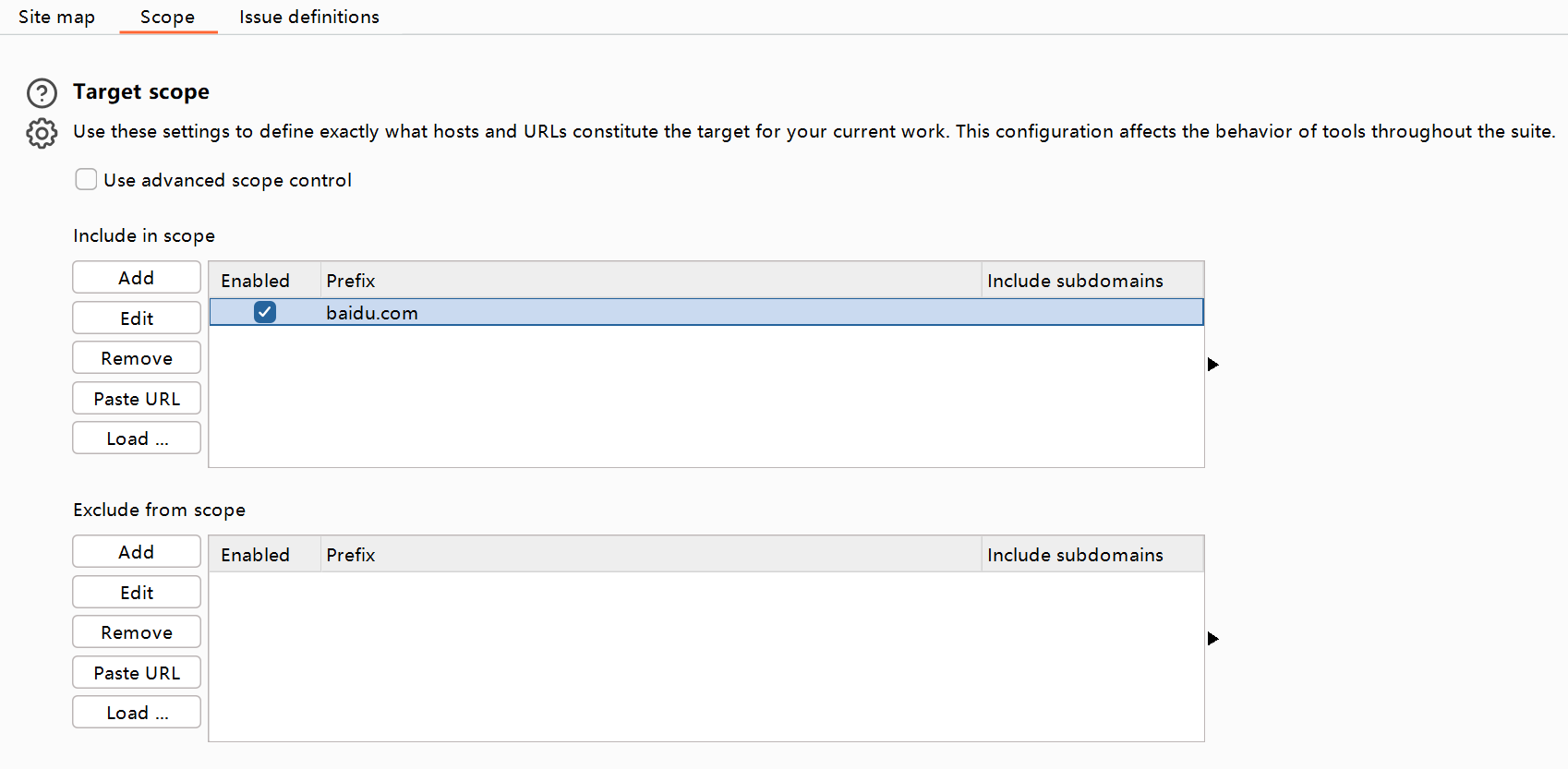Sort Include table by Prefix column header
The width and height of the screenshot is (1568, 769).
coord(650,280)
